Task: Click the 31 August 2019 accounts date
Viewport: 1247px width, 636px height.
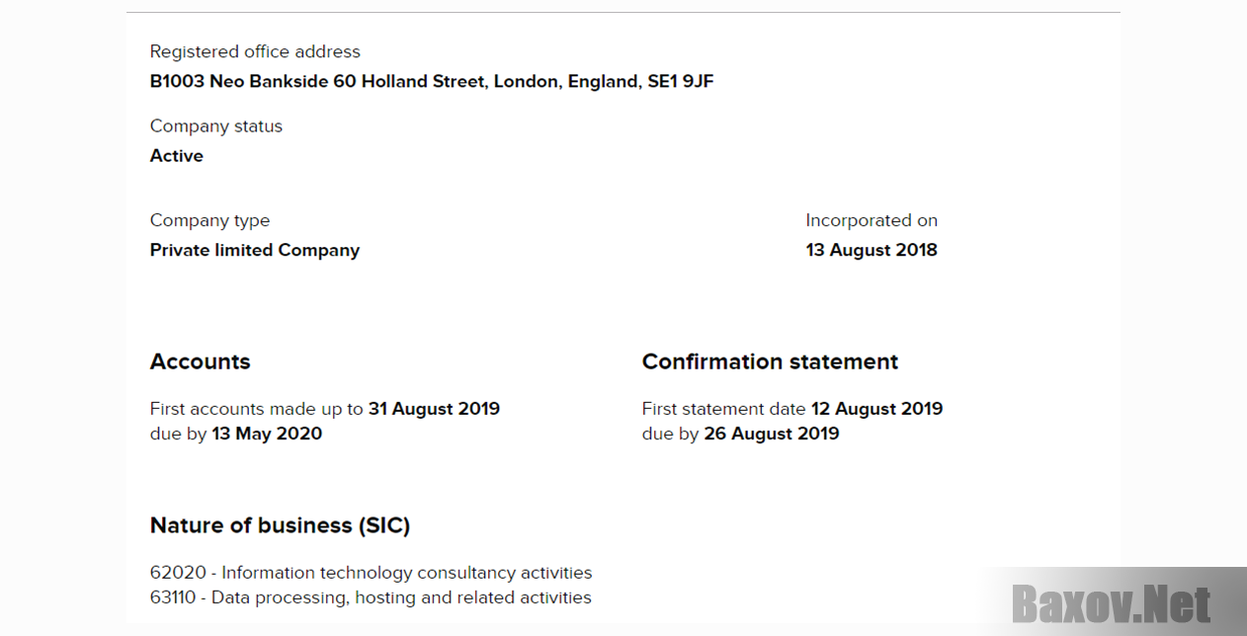Action: [x=434, y=409]
